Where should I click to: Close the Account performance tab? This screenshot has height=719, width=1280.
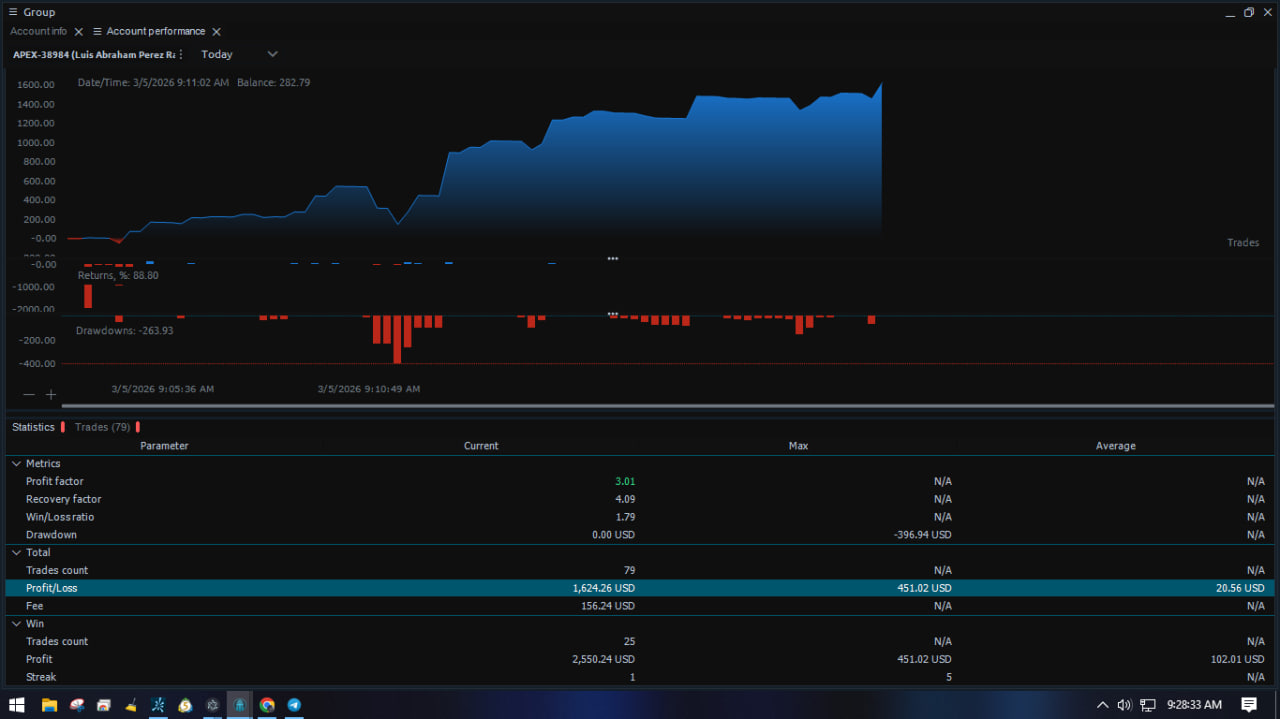(x=216, y=32)
